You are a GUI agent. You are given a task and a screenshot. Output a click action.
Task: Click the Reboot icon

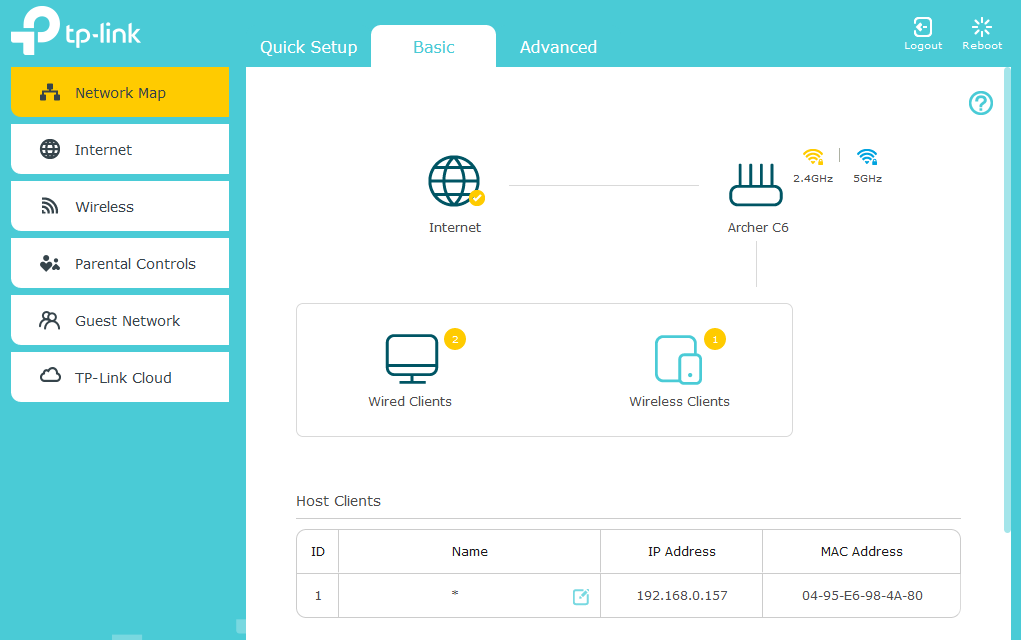click(981, 27)
